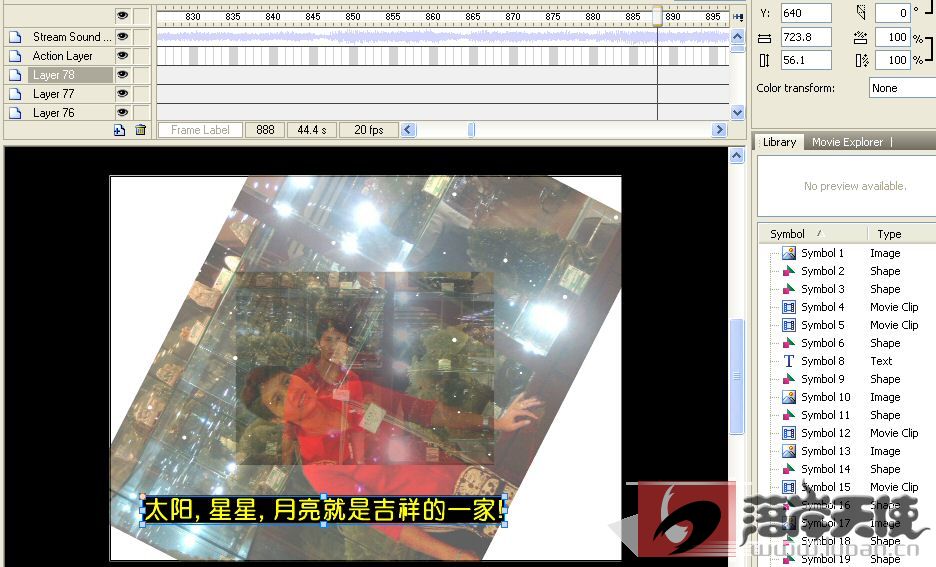Click the height icon beside 56.1
The image size is (936, 567).
point(764,60)
